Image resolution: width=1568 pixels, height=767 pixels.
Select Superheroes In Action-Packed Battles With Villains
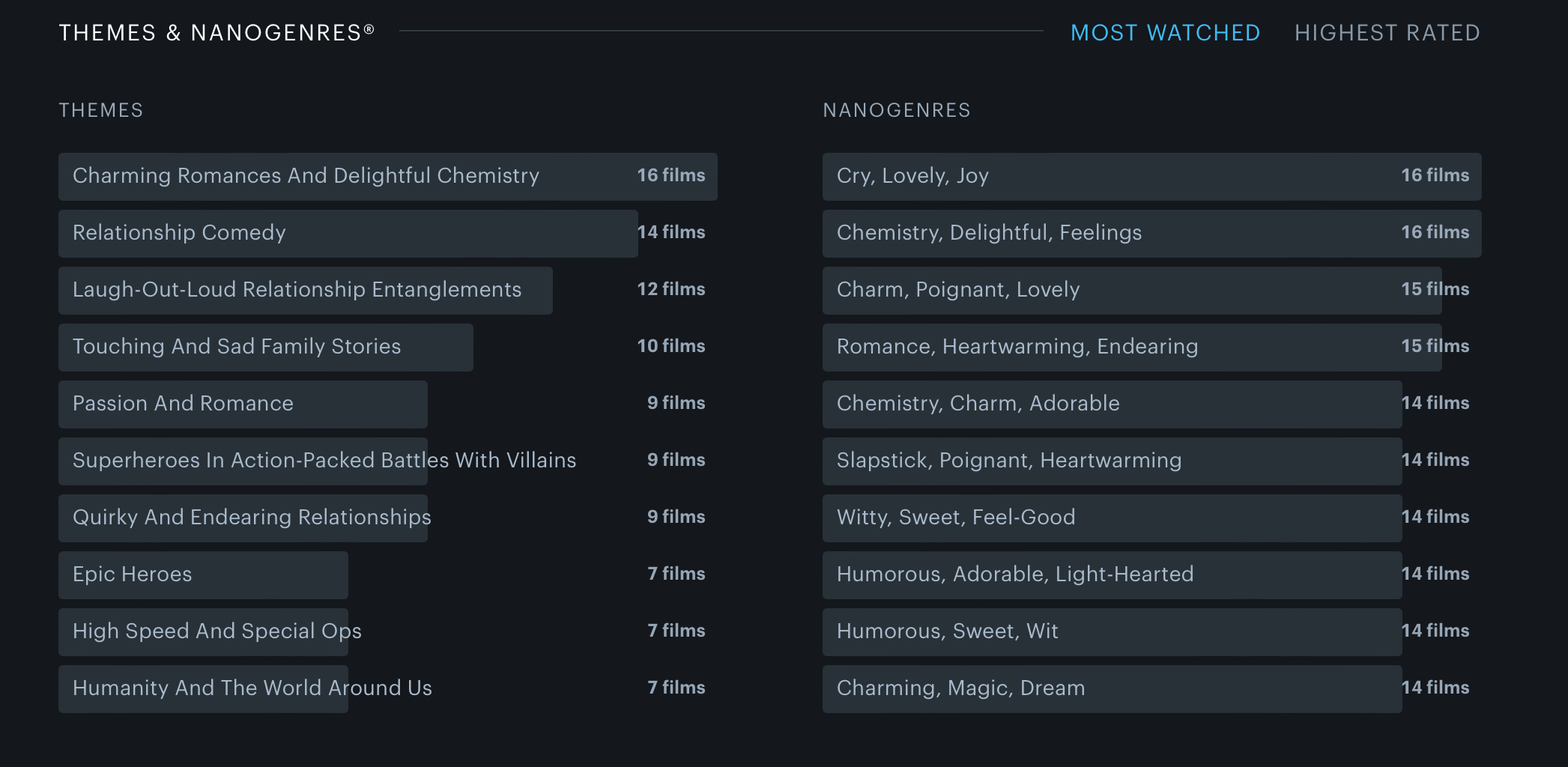(x=324, y=461)
